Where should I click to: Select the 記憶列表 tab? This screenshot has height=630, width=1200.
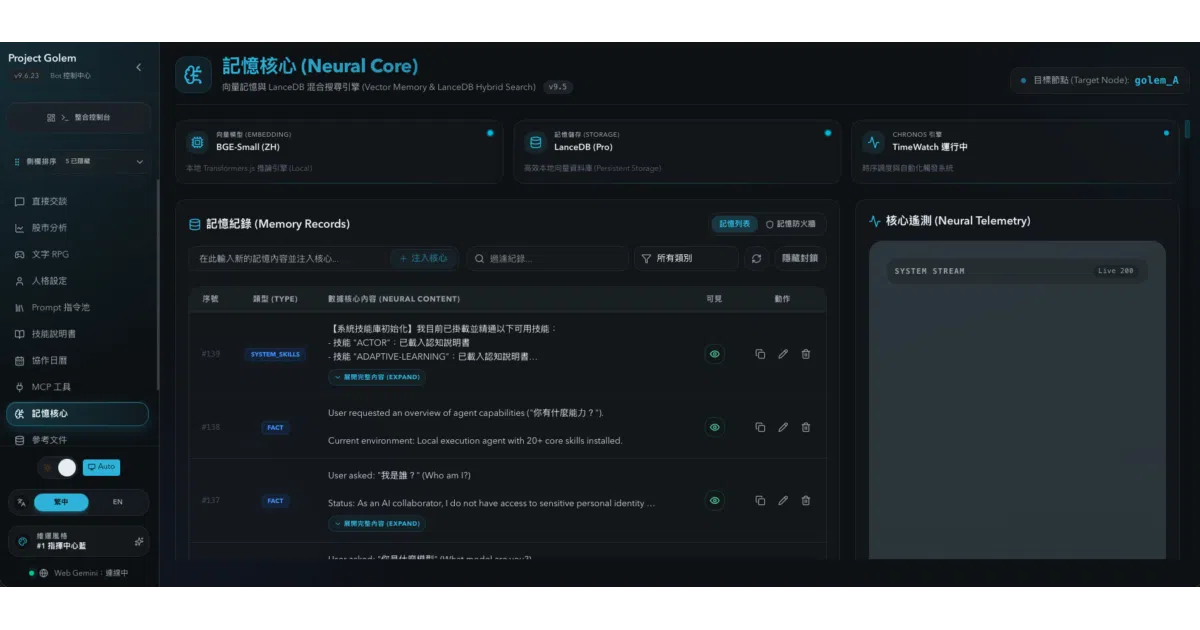735,224
